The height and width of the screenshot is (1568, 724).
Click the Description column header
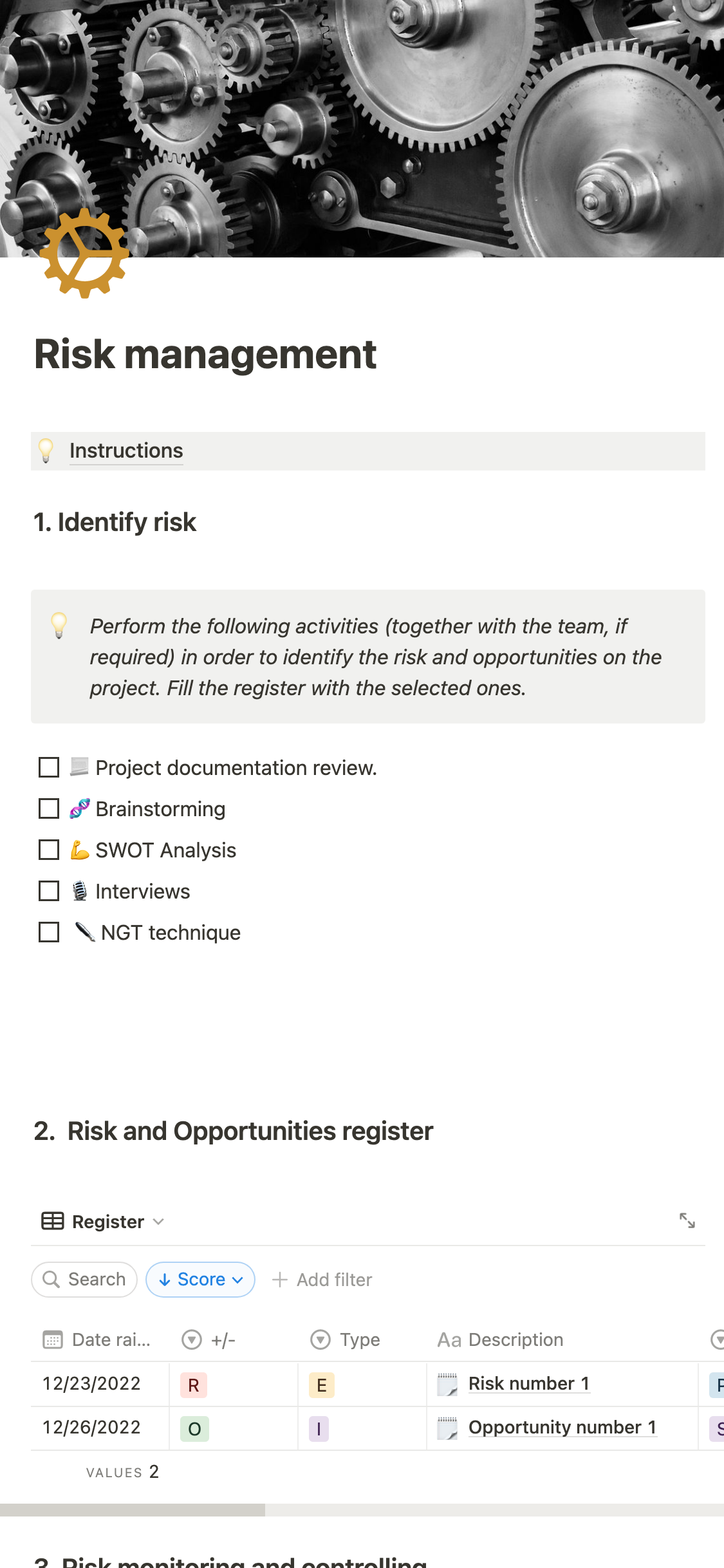point(515,1339)
